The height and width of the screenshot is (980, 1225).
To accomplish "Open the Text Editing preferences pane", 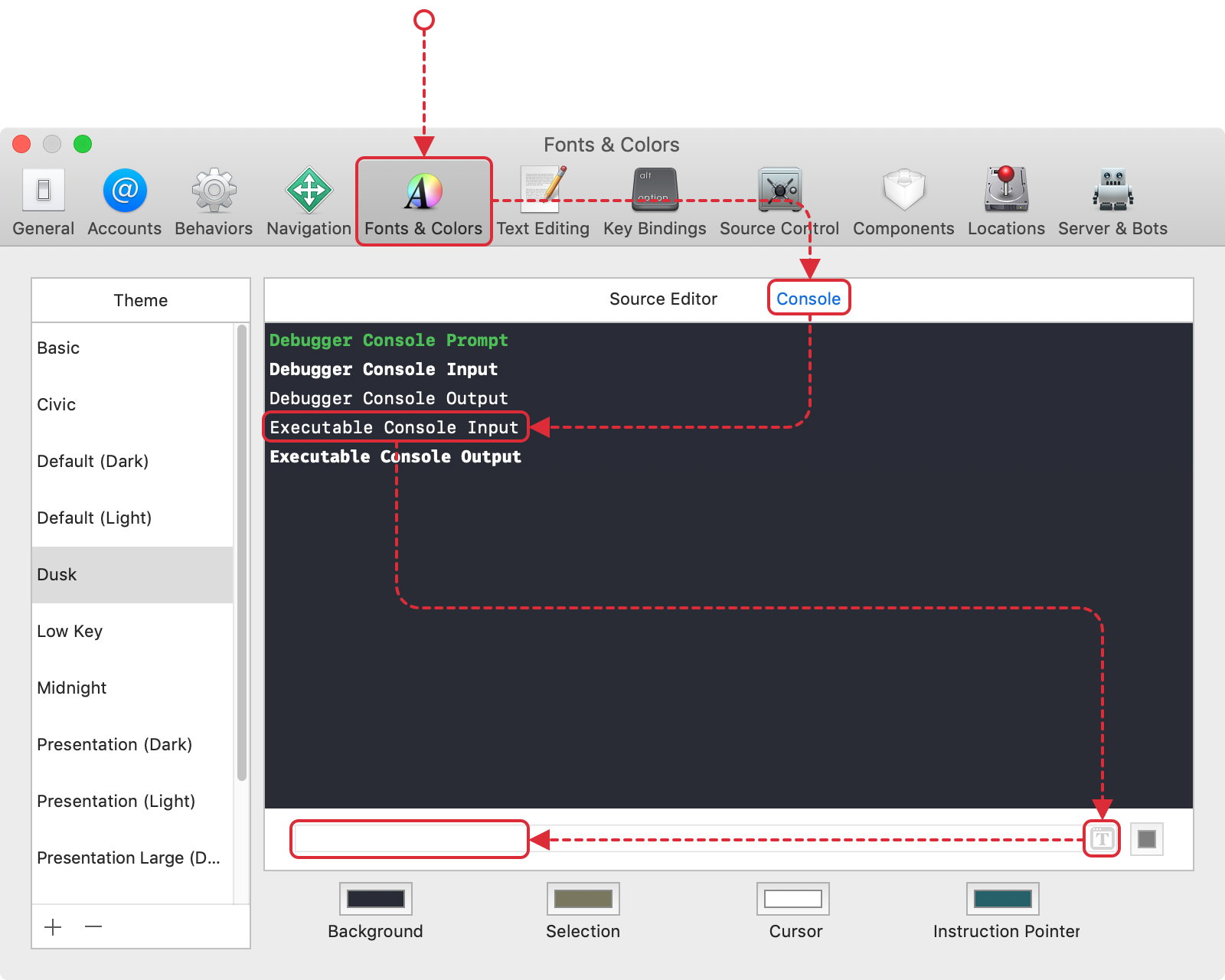I will [543, 203].
